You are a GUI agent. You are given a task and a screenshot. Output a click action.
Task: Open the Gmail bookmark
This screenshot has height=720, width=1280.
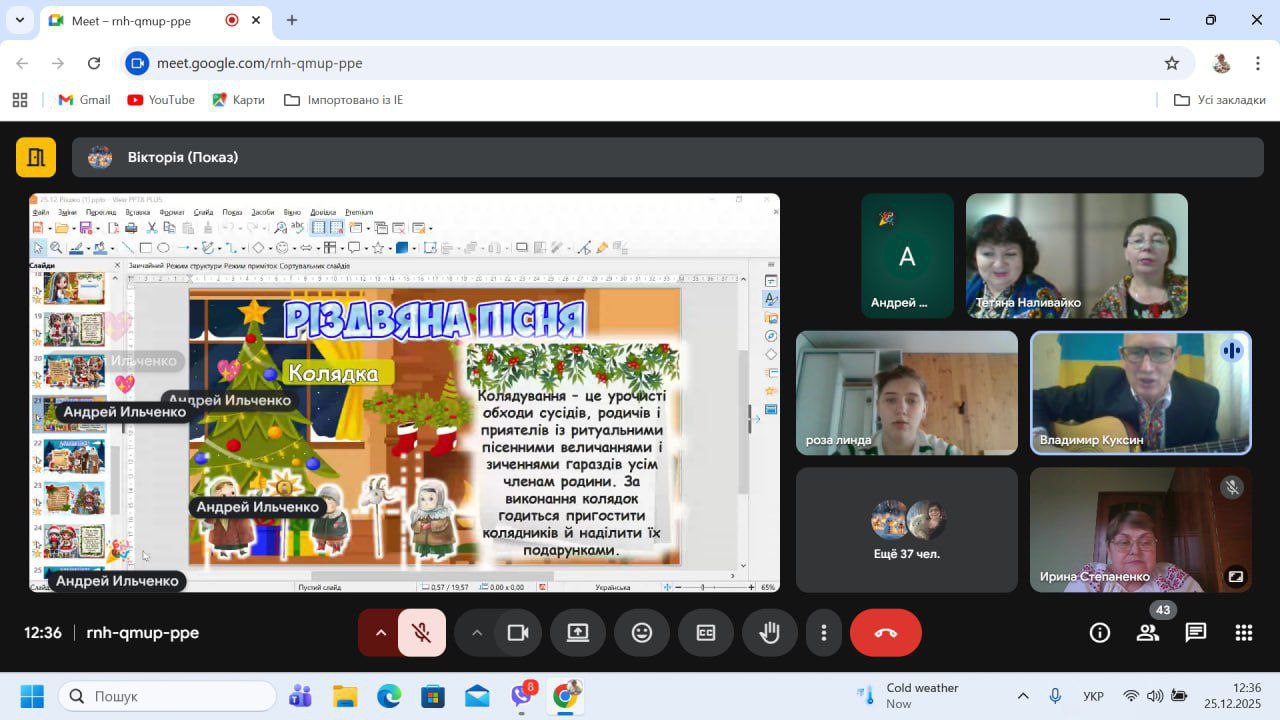point(84,100)
